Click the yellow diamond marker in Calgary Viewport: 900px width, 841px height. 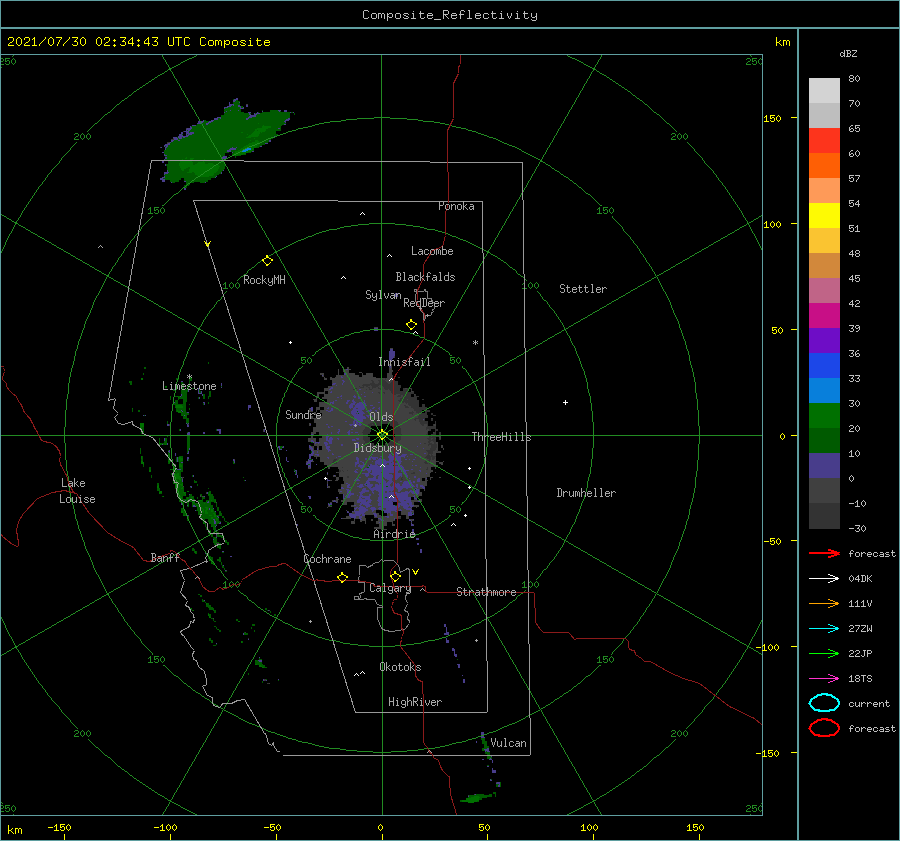click(x=395, y=576)
